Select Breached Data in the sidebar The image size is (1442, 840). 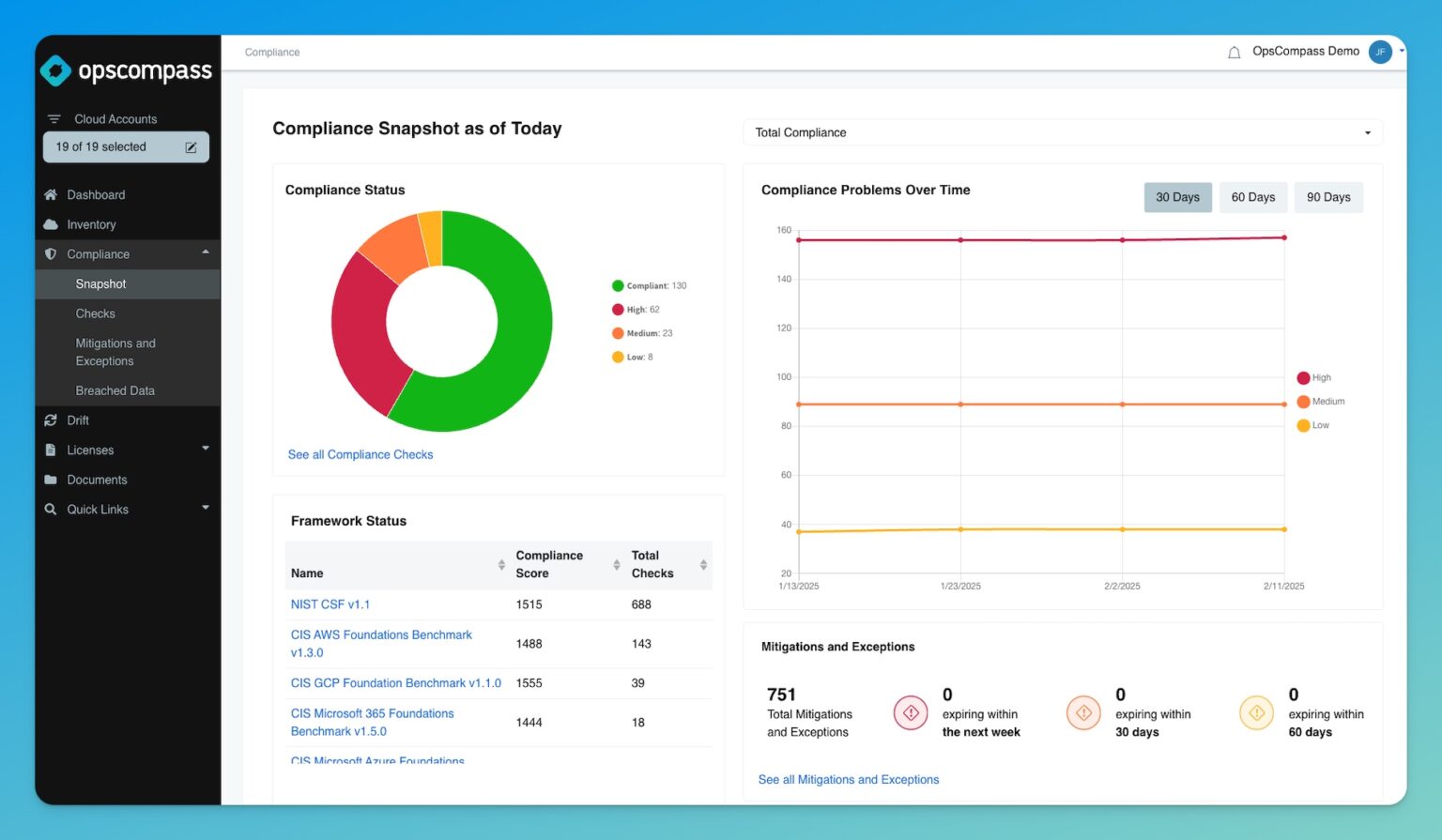pyautogui.click(x=115, y=390)
